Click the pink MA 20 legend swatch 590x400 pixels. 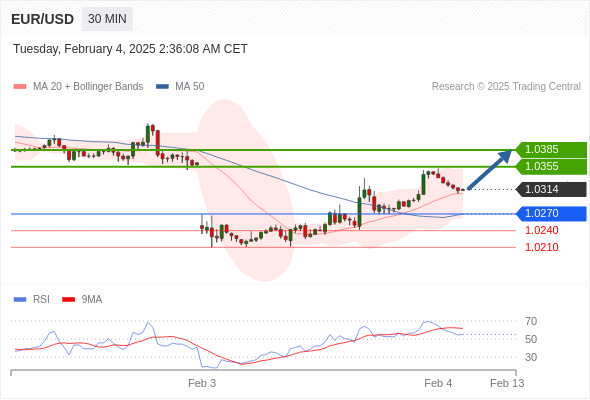[20, 87]
